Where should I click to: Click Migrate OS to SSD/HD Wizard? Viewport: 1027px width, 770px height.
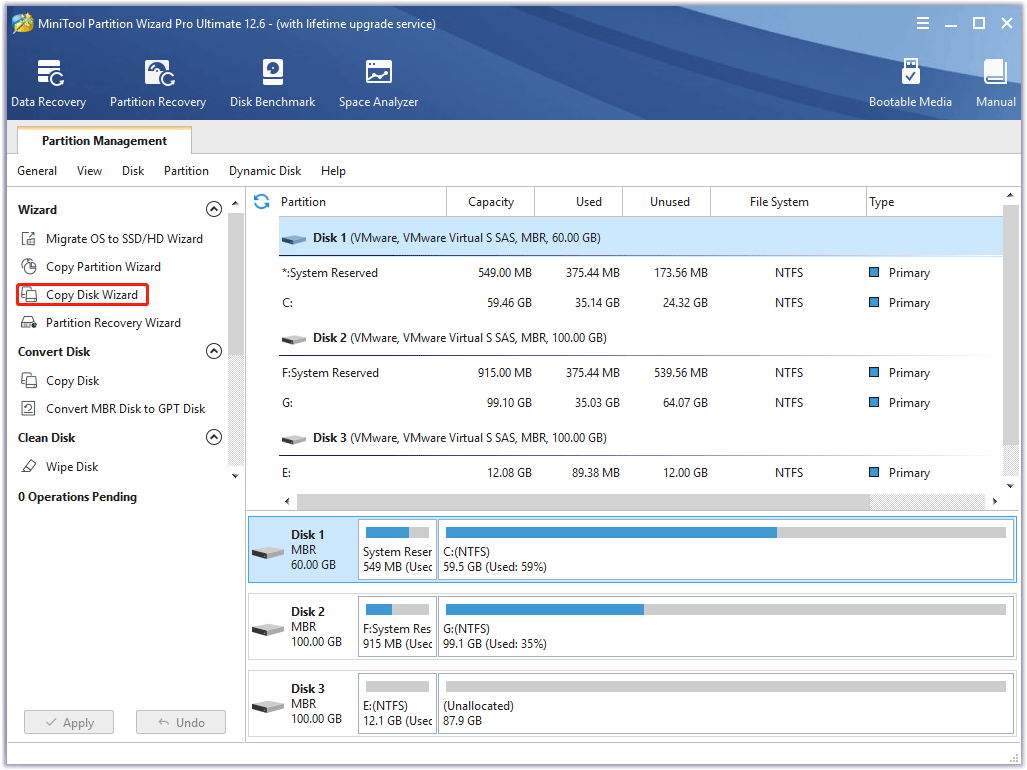(124, 239)
